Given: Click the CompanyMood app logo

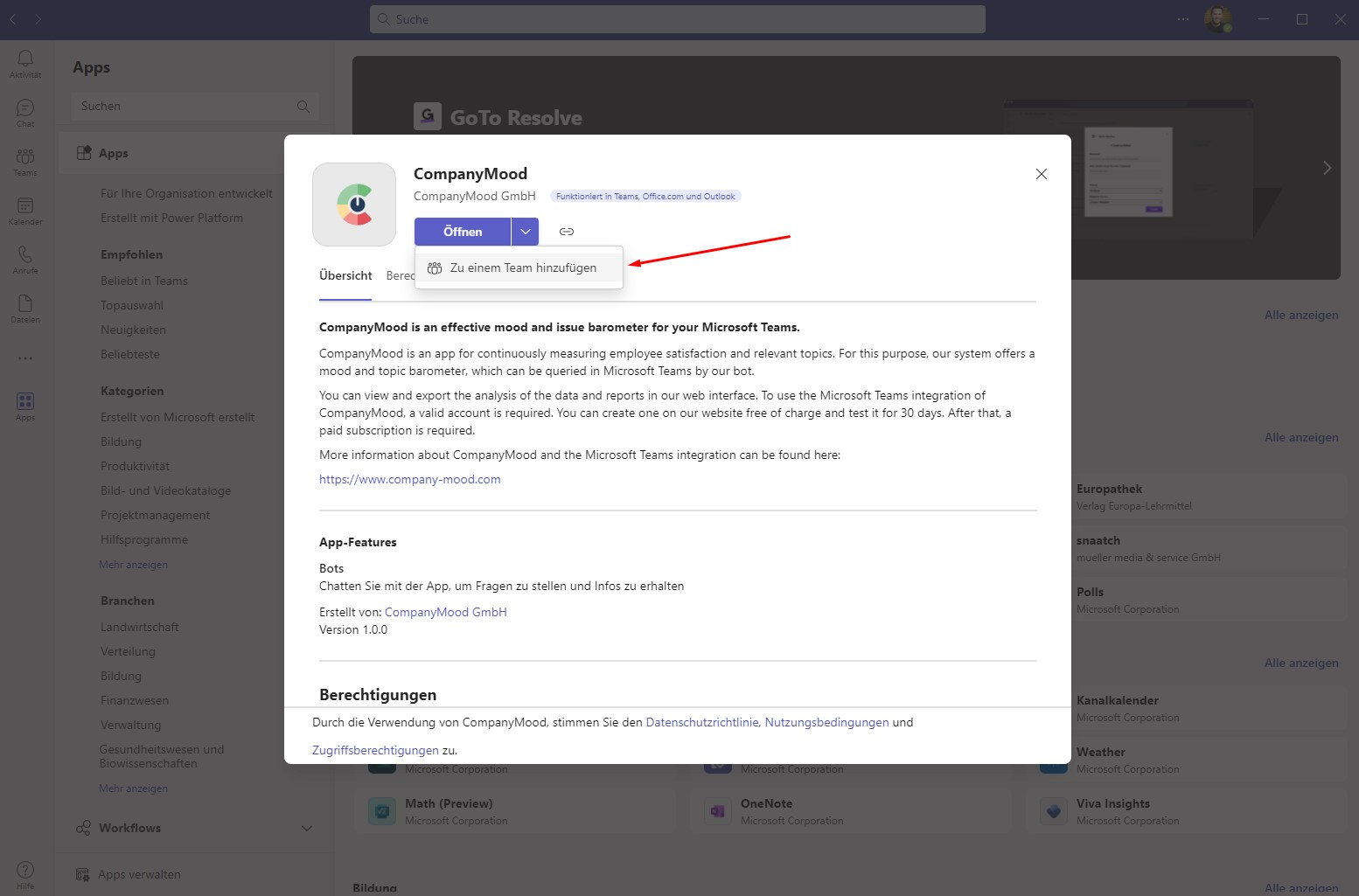Looking at the screenshot, I should coord(354,205).
